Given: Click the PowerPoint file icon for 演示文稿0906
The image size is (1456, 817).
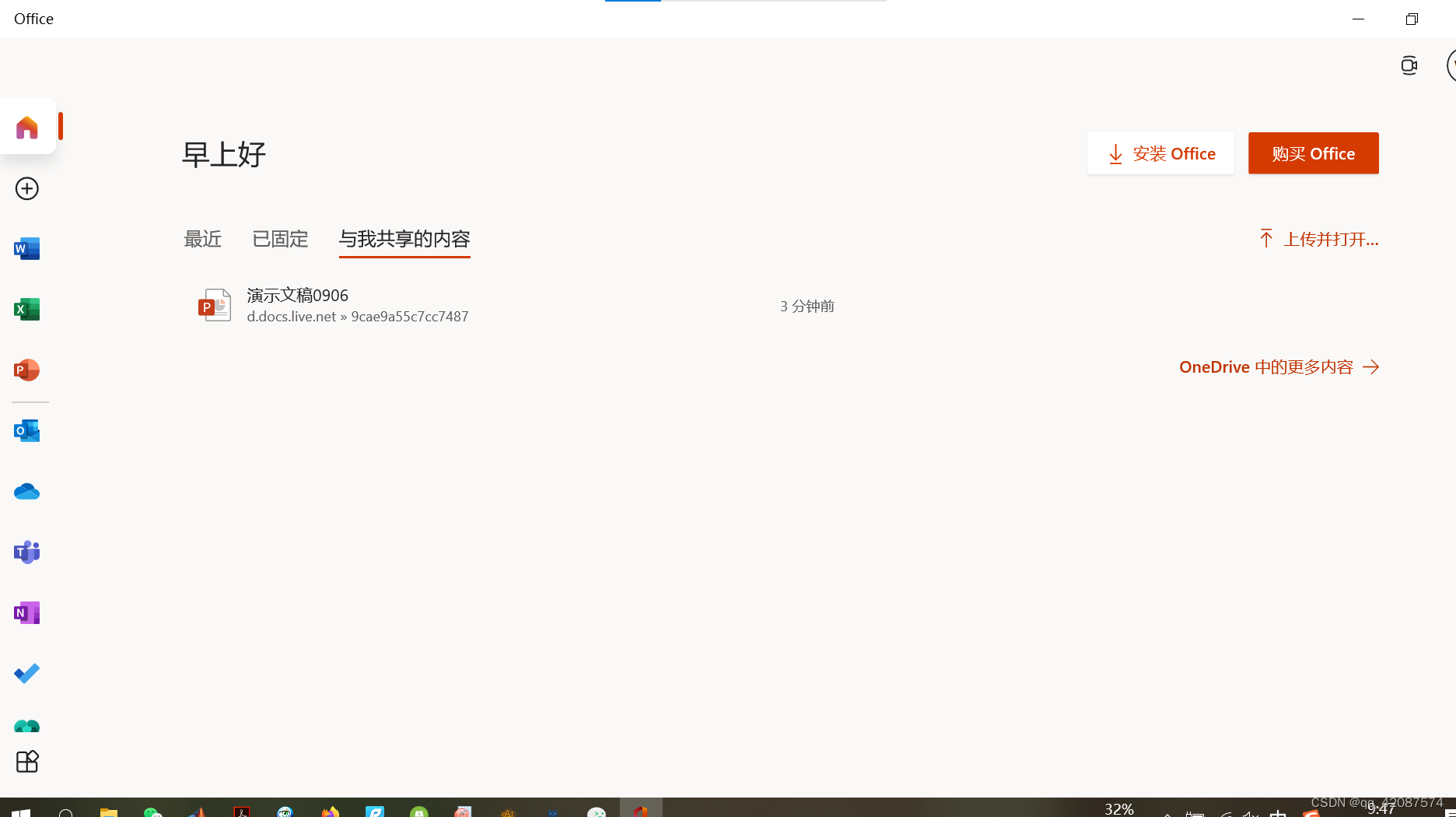Looking at the screenshot, I should tap(215, 305).
